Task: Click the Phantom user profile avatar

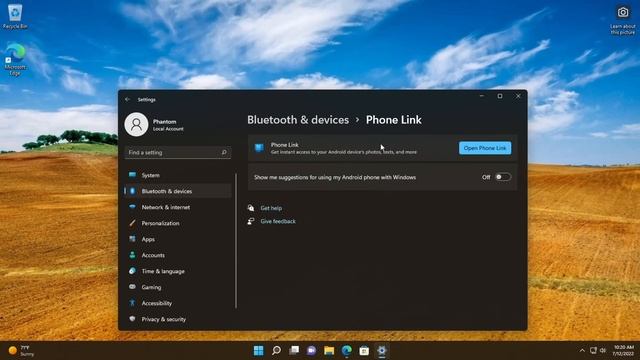Action: pyautogui.click(x=136, y=124)
